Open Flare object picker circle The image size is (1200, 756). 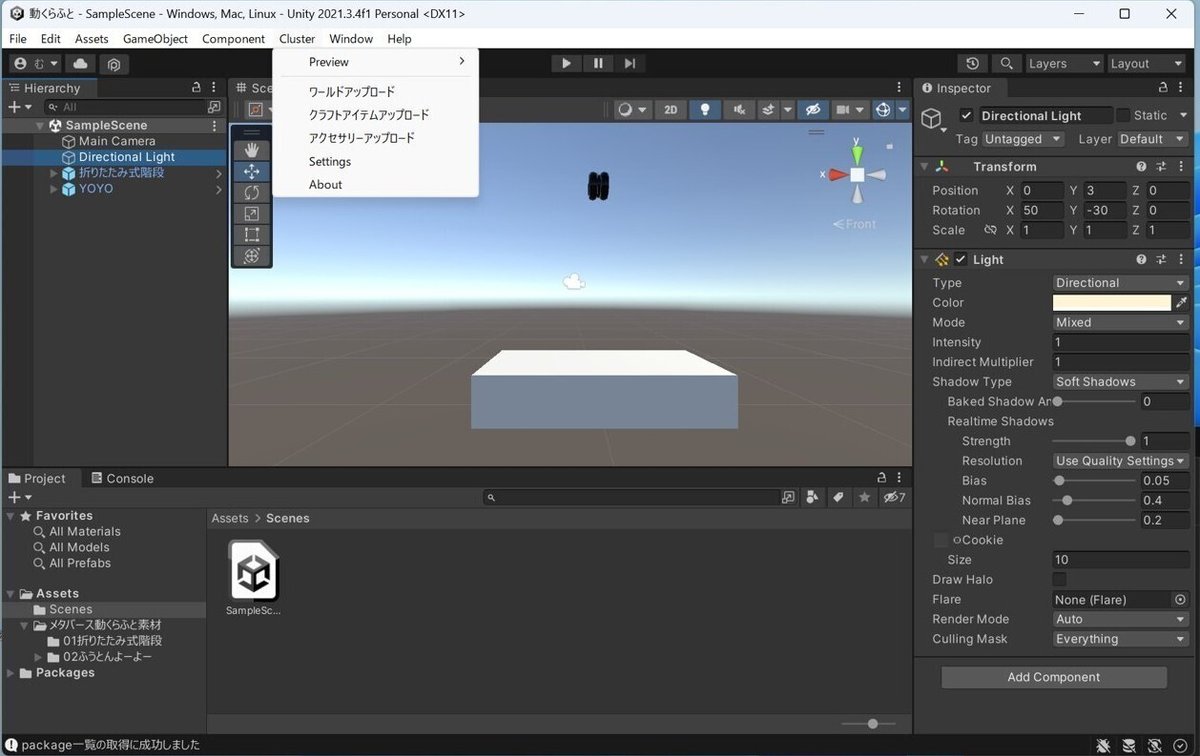click(x=1180, y=599)
